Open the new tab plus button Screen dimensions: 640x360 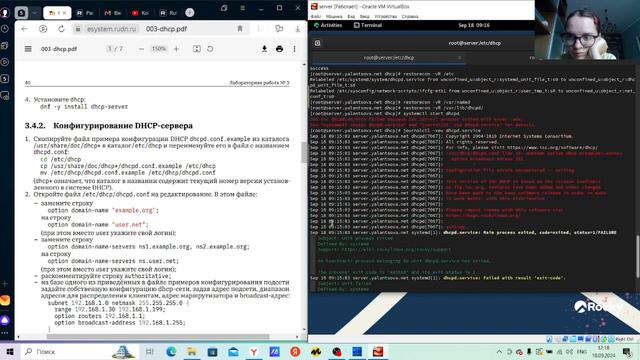pos(190,13)
